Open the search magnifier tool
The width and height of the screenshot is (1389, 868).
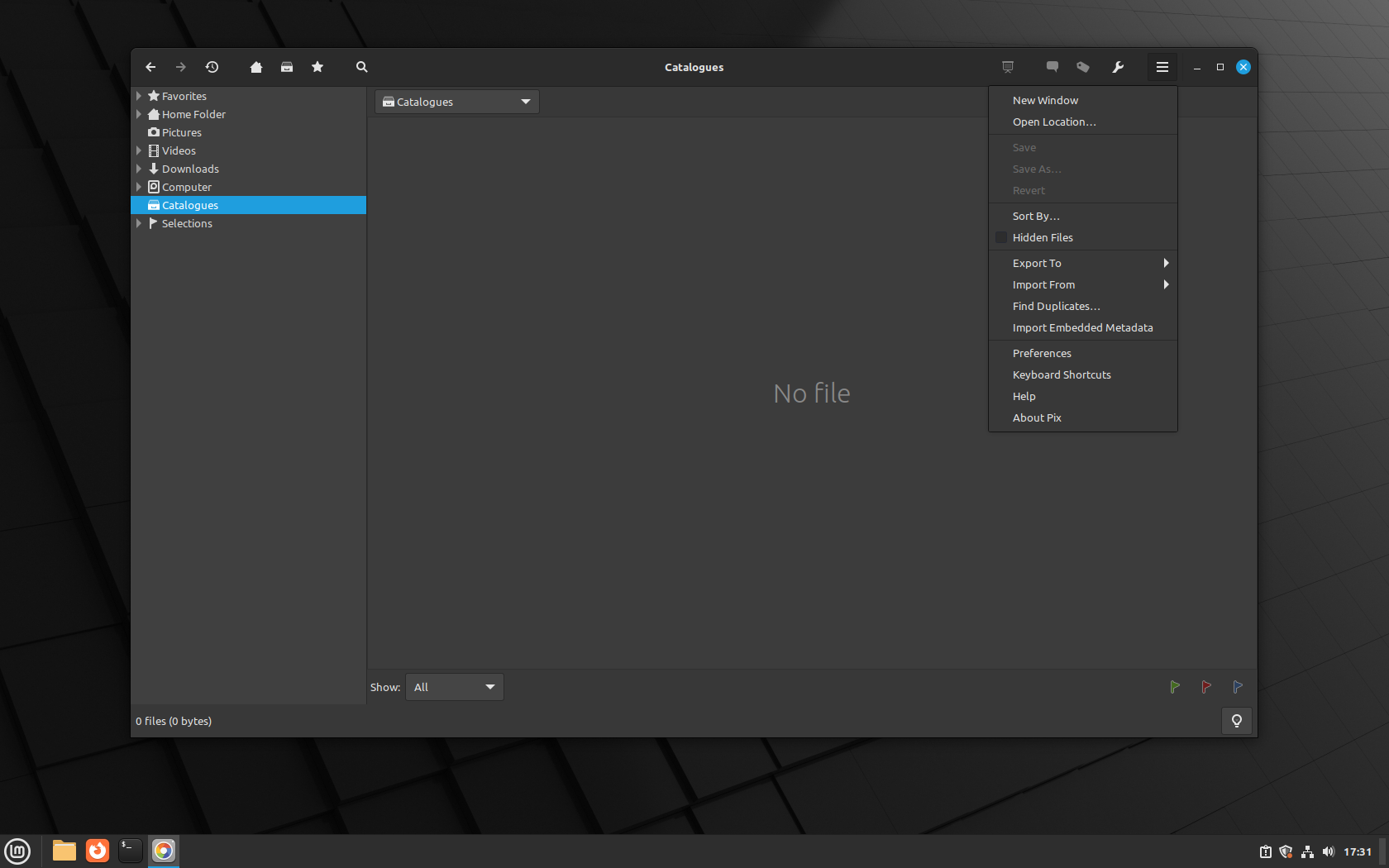[362, 67]
